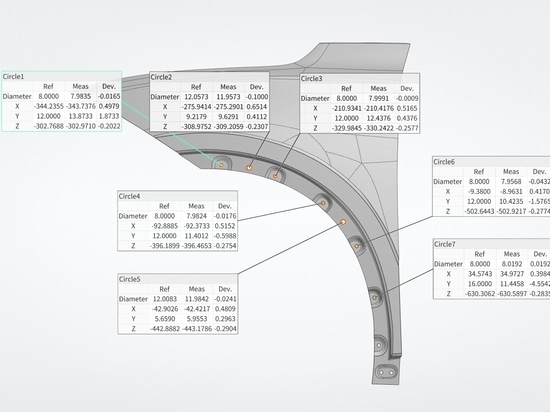550x412 pixels.
Task: Click Circle4 measured diameter 7.9824
Action: [196, 216]
